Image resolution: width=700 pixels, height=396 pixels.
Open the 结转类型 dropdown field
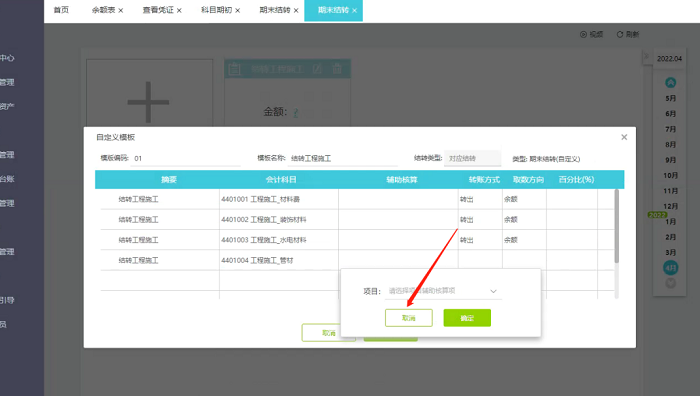pos(472,158)
